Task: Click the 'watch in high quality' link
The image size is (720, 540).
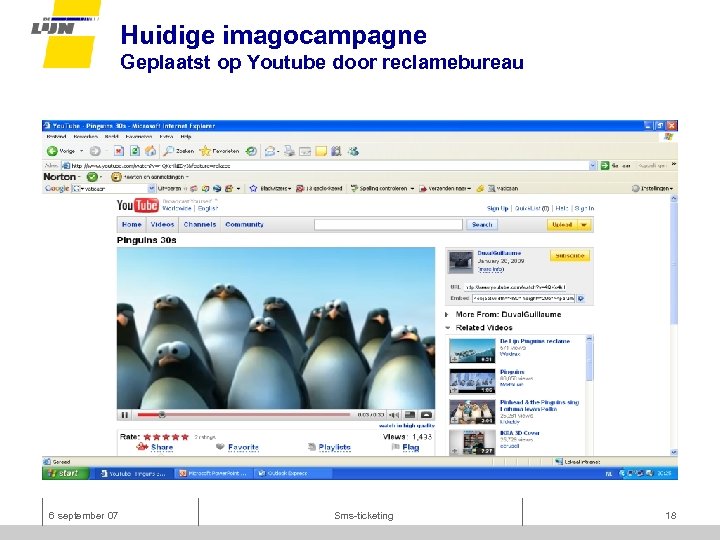Action: [x=407, y=426]
